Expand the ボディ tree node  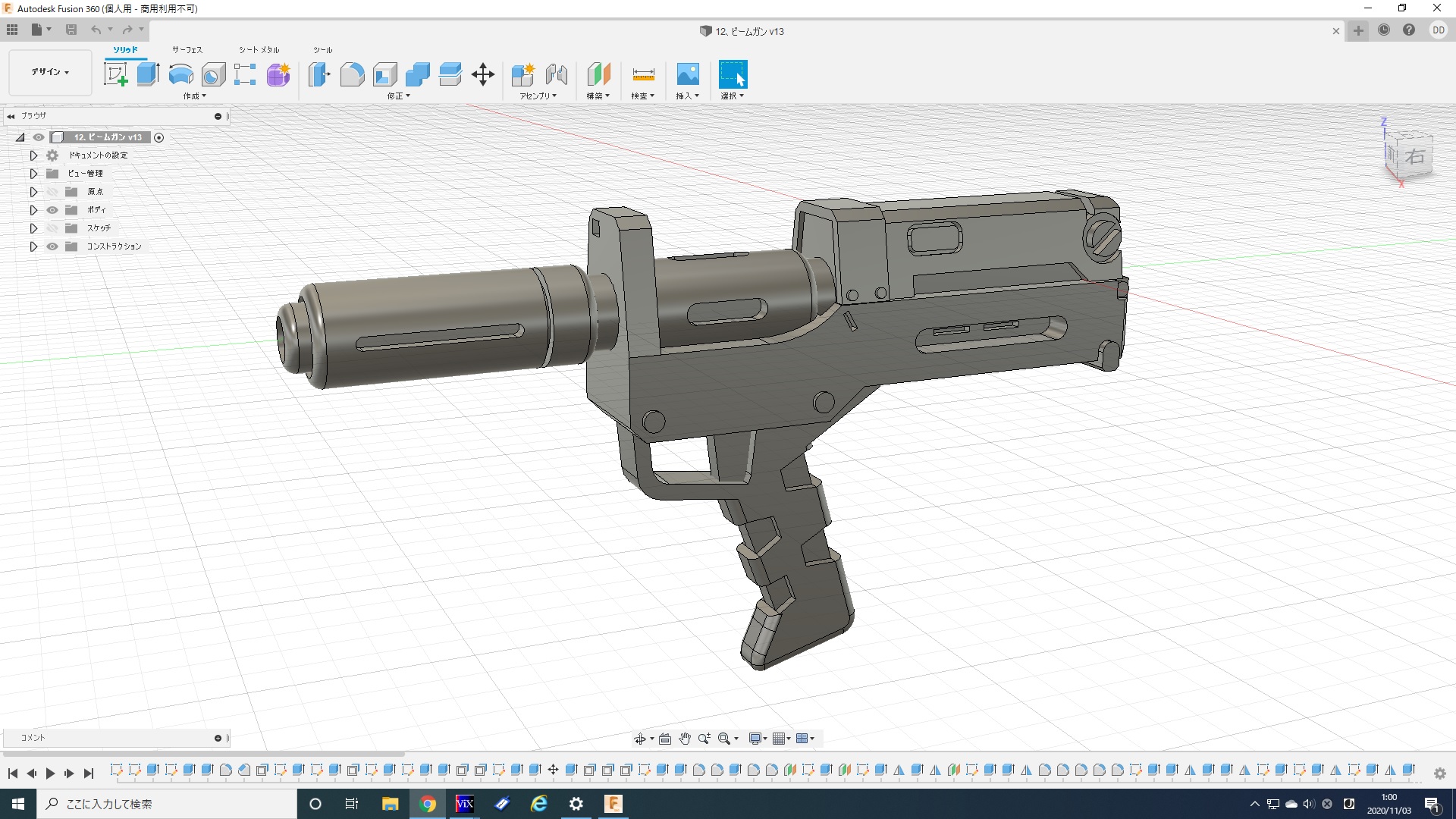pos(33,210)
